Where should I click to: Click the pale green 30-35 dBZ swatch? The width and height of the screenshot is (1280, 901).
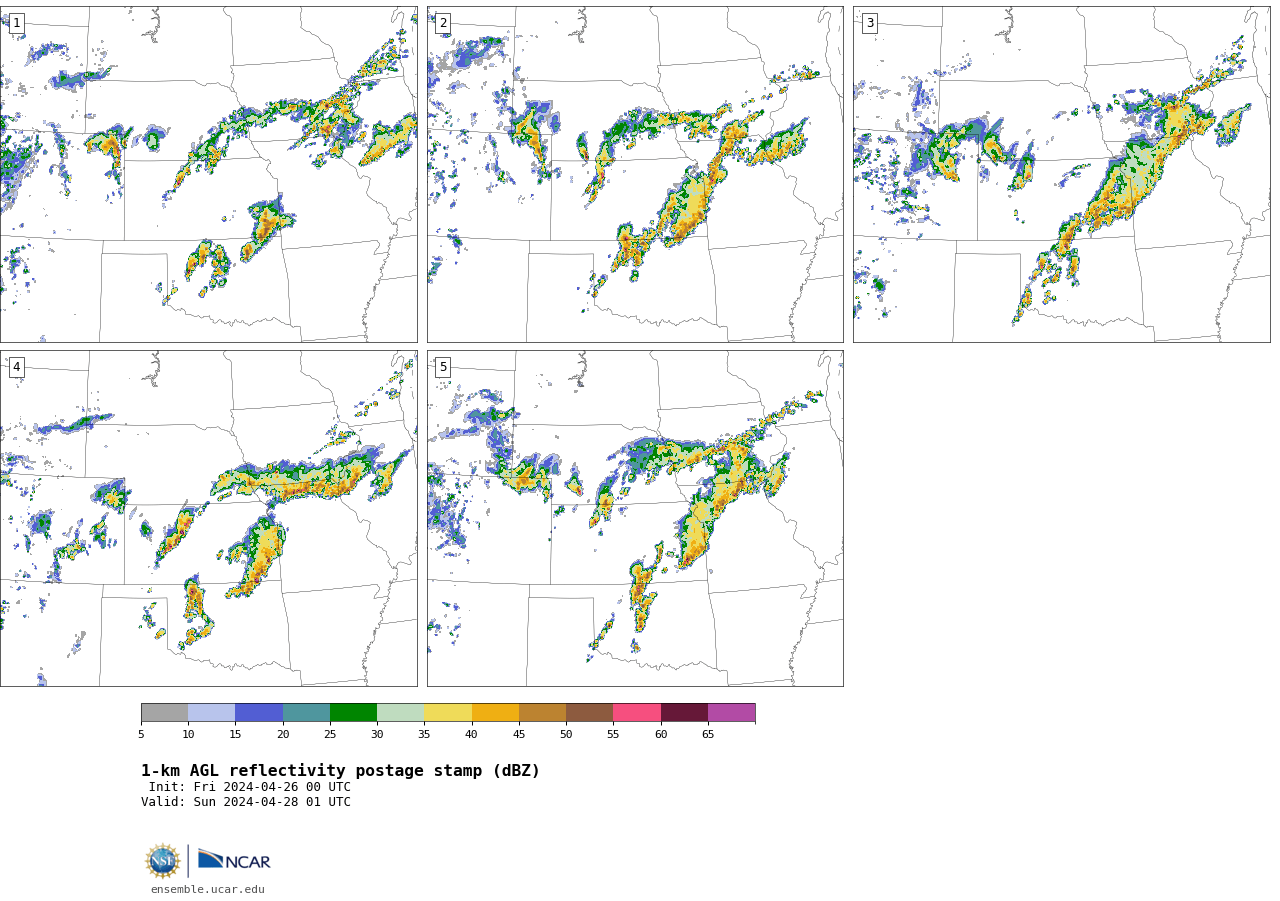click(x=400, y=712)
